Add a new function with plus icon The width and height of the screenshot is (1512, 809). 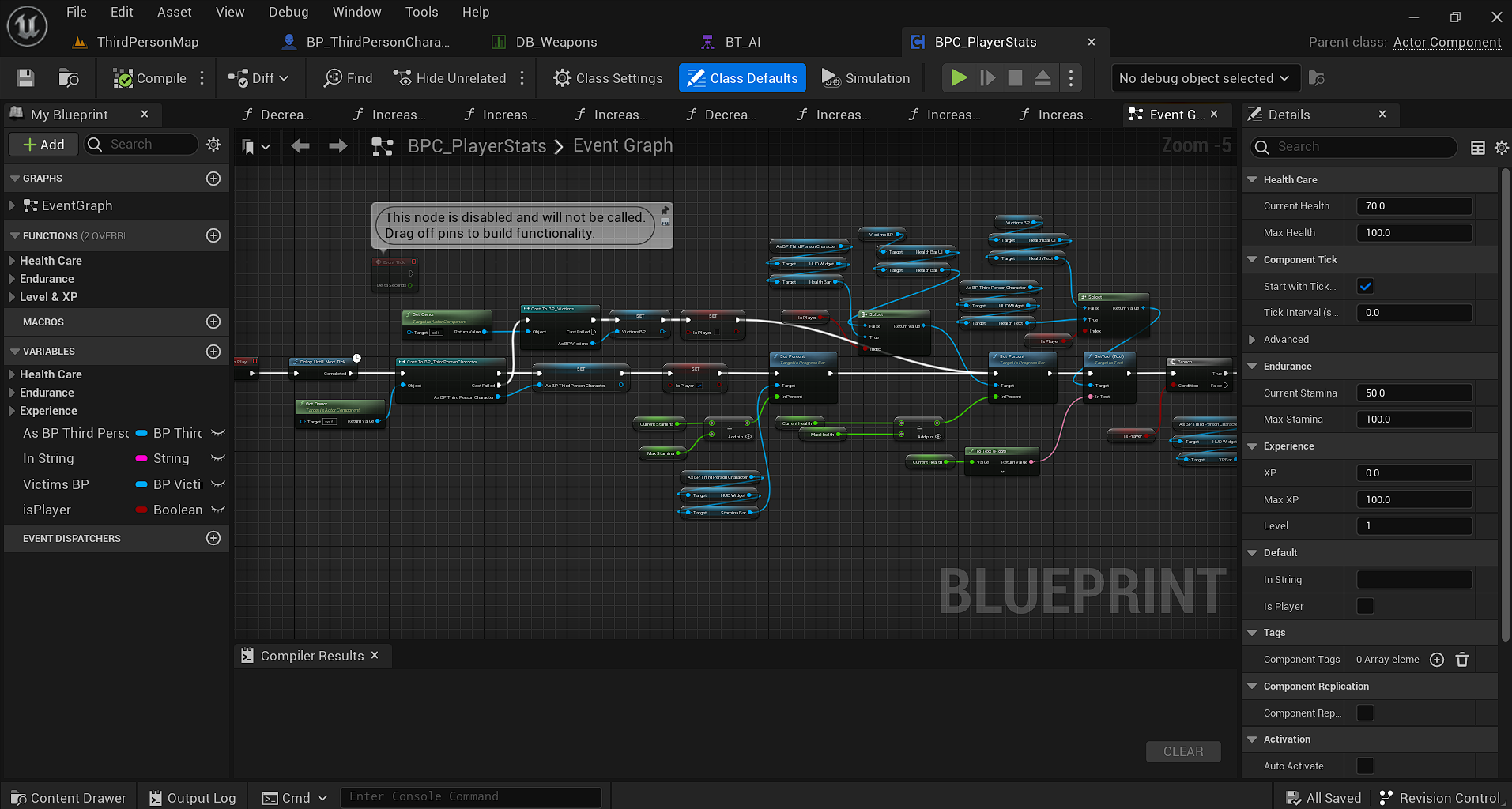(x=213, y=235)
